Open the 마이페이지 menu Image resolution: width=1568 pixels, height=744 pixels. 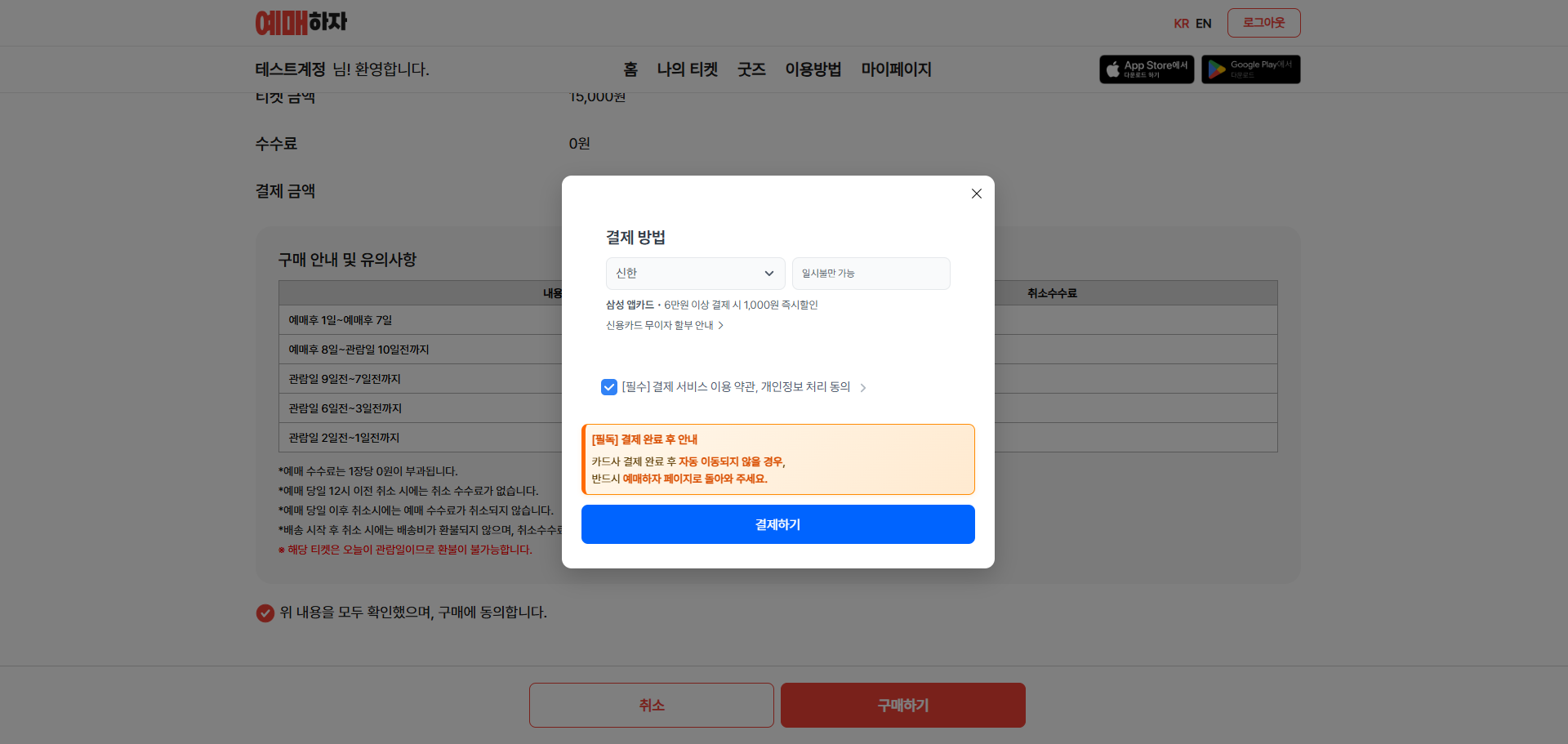pyautogui.click(x=896, y=69)
